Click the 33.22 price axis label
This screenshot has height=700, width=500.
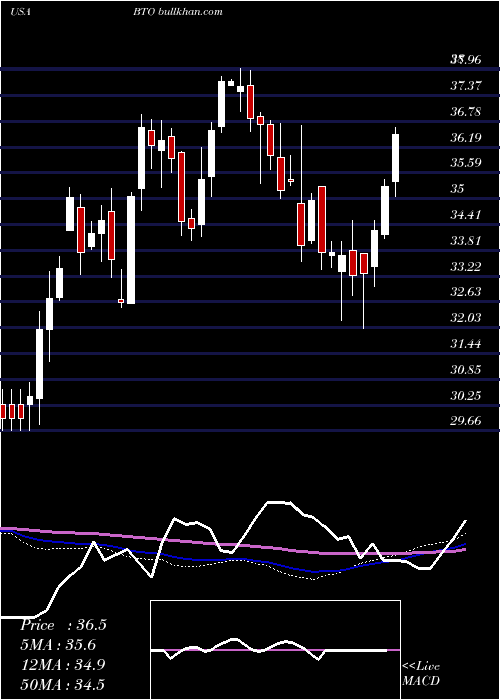pos(466,267)
